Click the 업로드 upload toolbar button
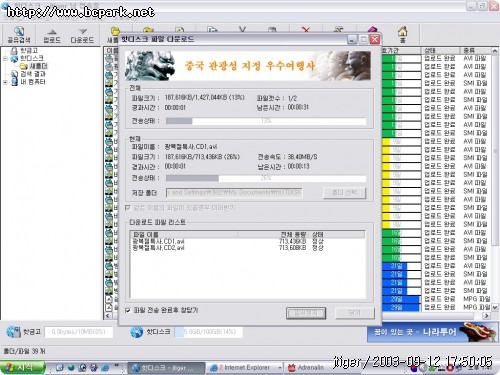 [x=52, y=36]
